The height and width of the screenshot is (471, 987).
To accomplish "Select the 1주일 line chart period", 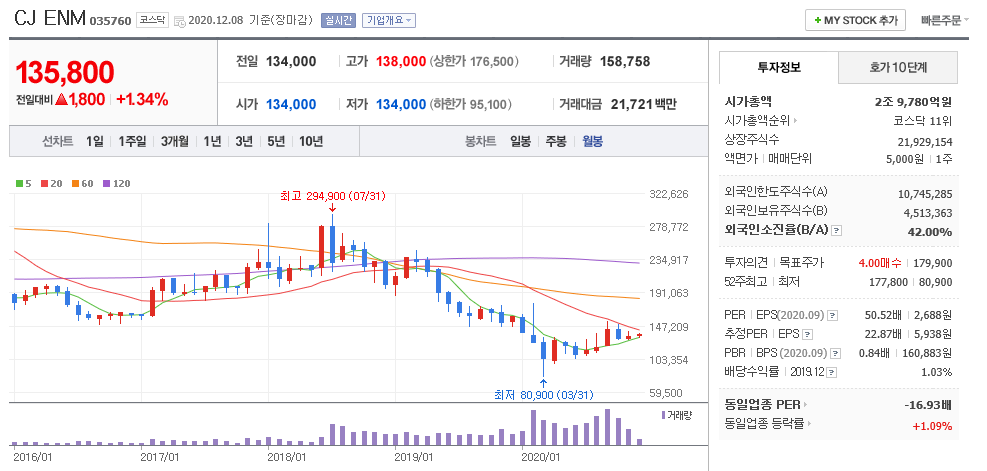I will pos(132,141).
